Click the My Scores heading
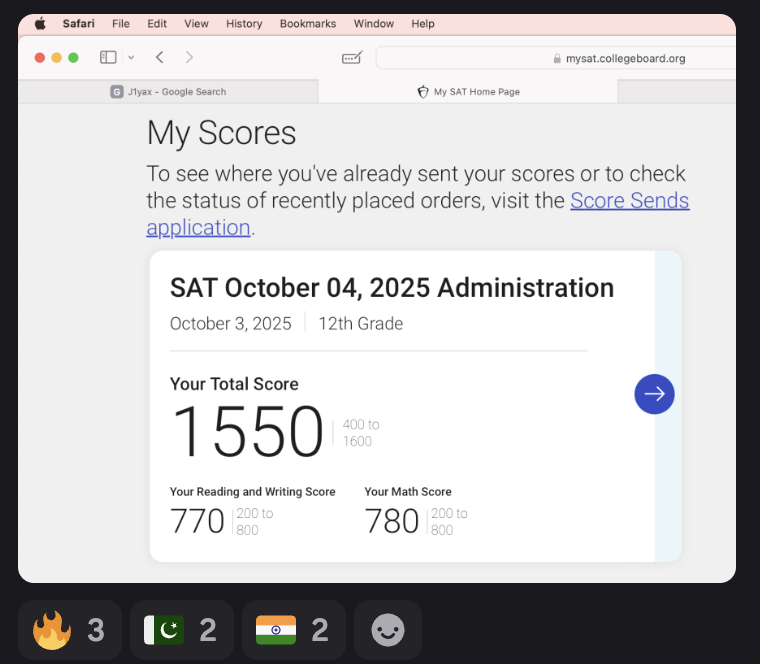 [222, 133]
